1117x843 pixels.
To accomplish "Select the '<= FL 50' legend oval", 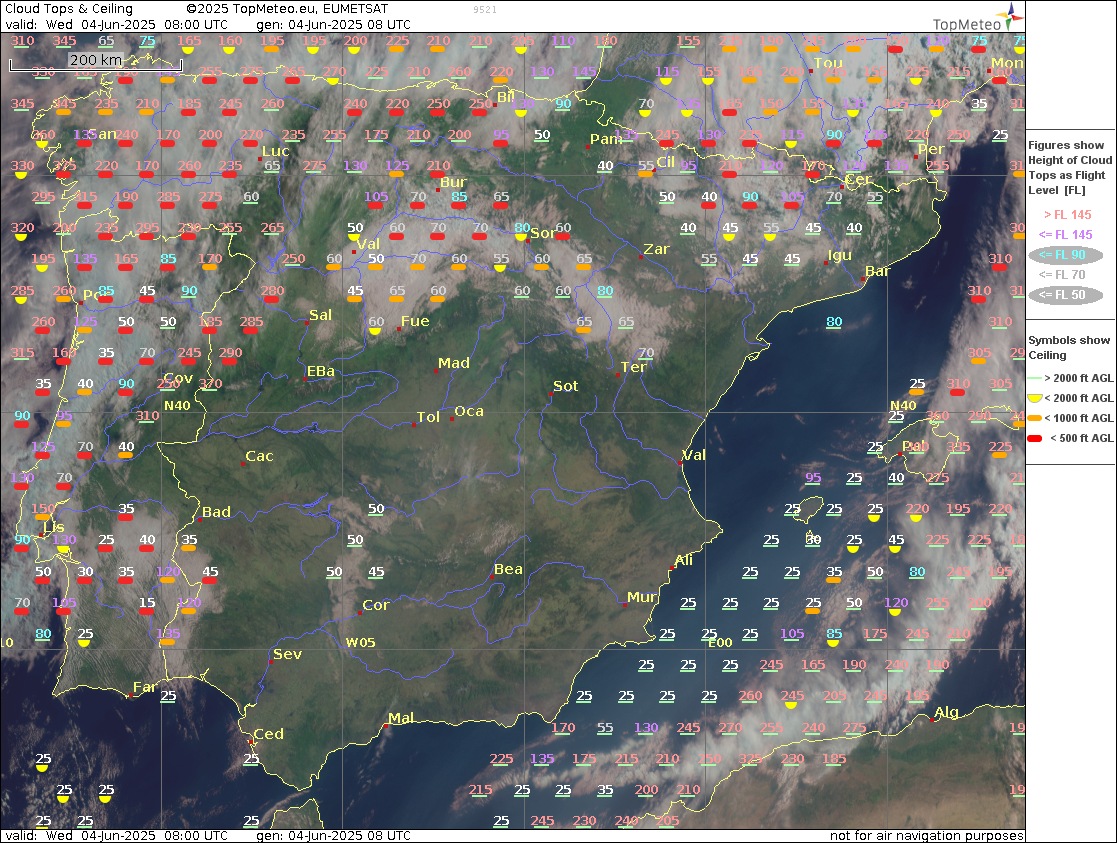I will coord(1065,294).
